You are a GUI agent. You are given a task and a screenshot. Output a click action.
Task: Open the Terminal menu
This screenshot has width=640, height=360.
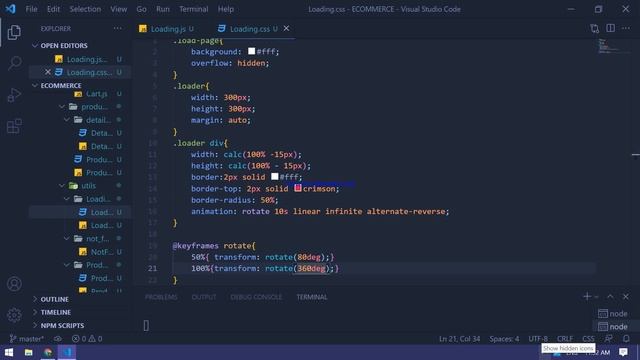point(193,9)
